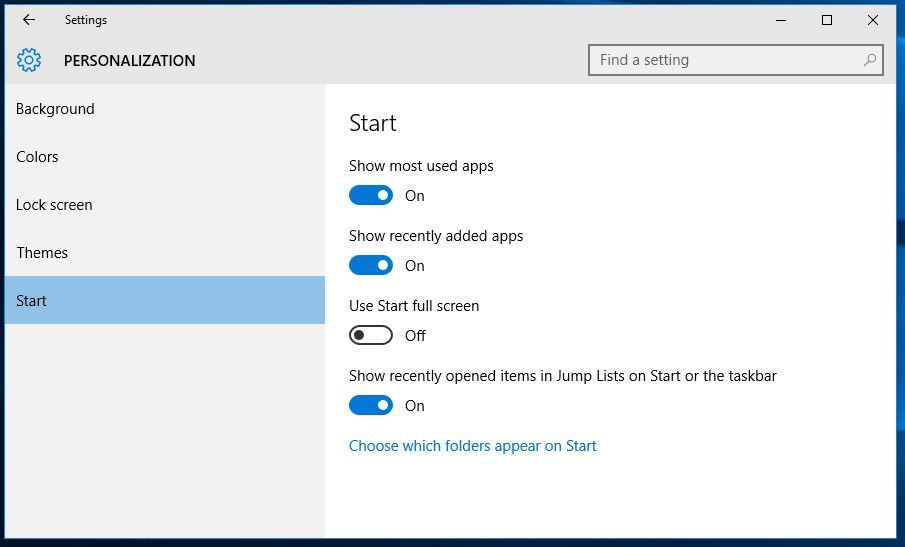
Task: Click the magnifier search icon
Action: point(870,60)
